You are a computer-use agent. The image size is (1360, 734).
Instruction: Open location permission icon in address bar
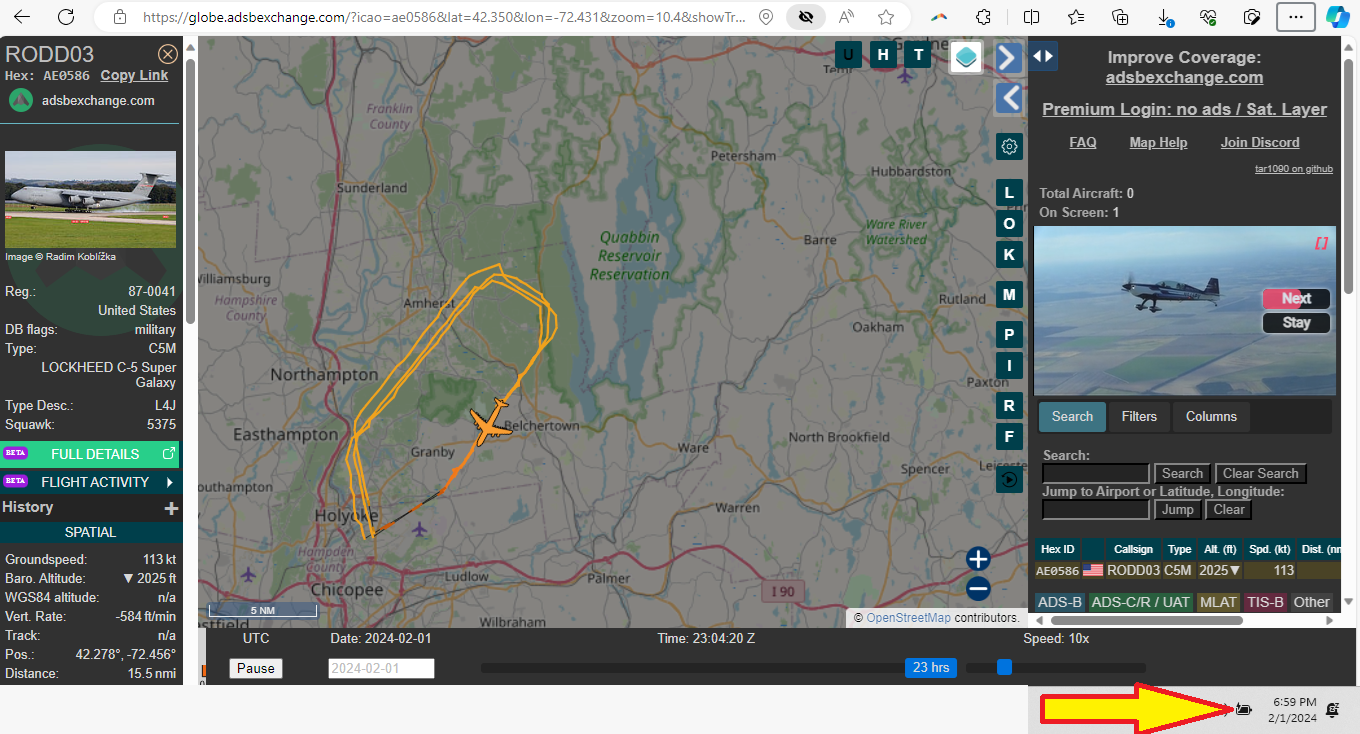pyautogui.click(x=766, y=17)
